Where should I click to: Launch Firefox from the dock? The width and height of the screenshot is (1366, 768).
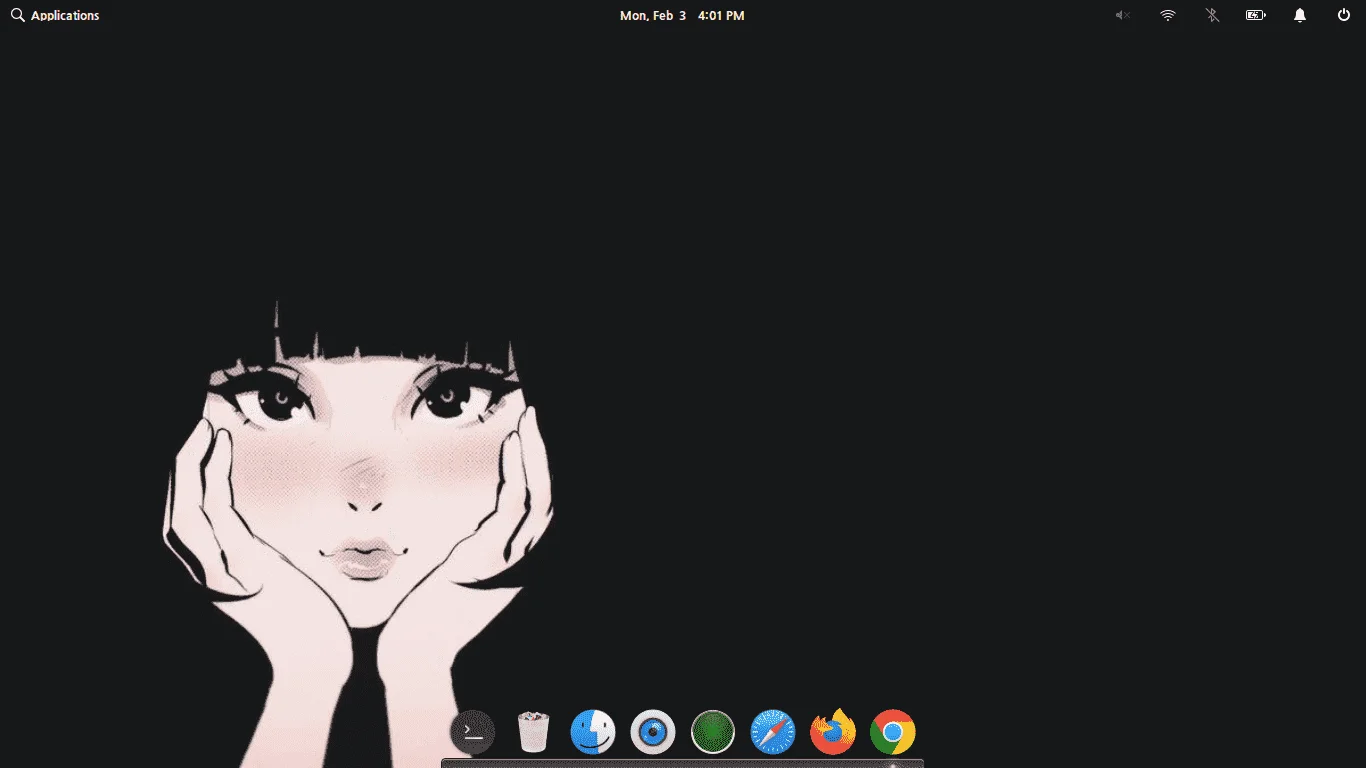[x=833, y=732]
